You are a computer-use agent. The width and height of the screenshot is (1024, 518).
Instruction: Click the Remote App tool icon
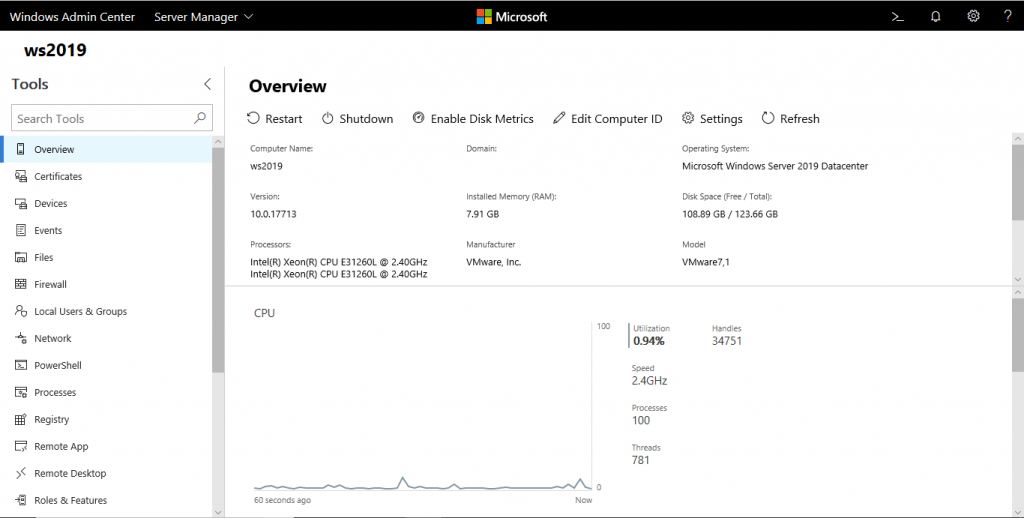[21, 446]
